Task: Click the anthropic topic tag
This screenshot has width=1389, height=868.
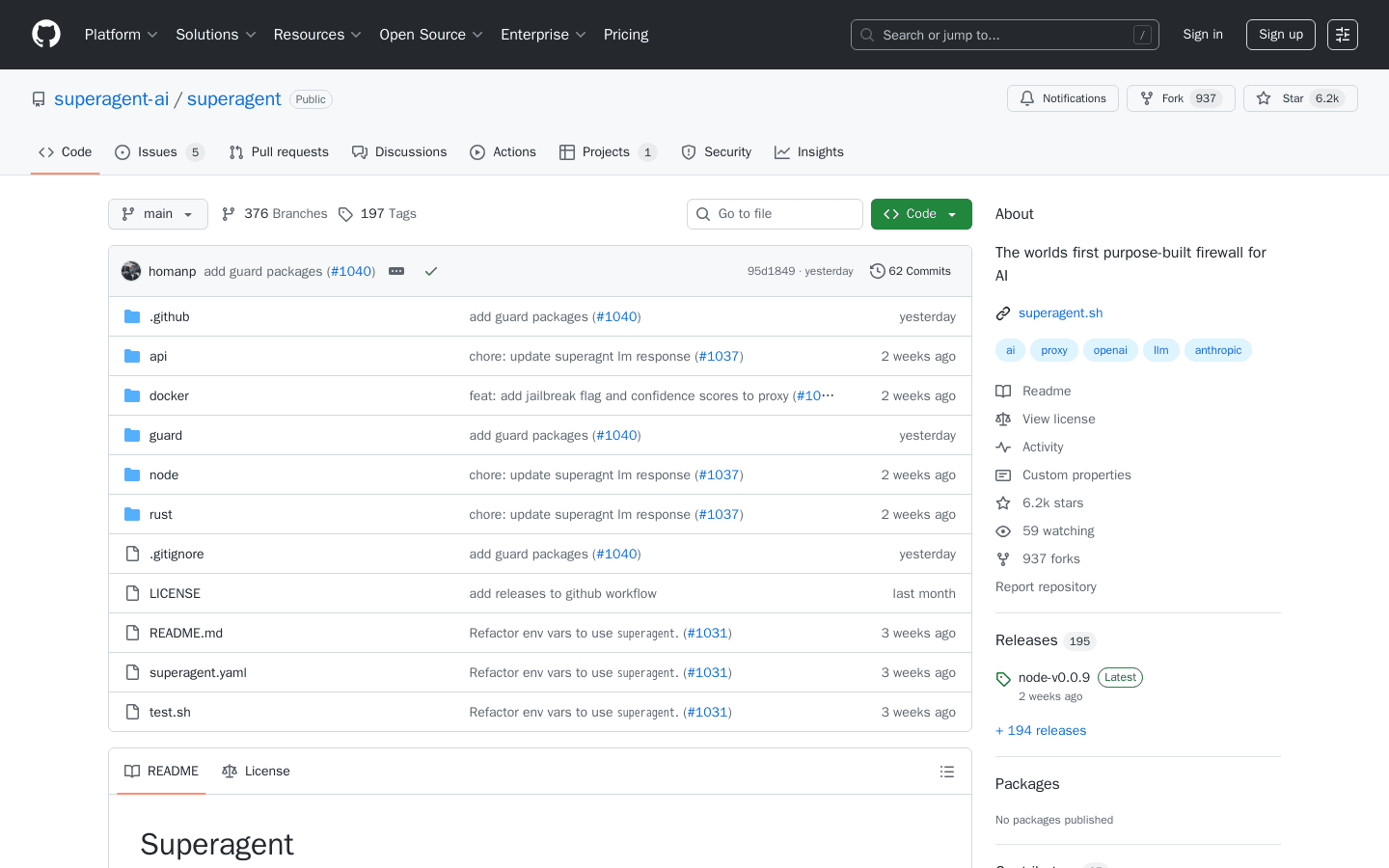Action: [x=1218, y=350]
